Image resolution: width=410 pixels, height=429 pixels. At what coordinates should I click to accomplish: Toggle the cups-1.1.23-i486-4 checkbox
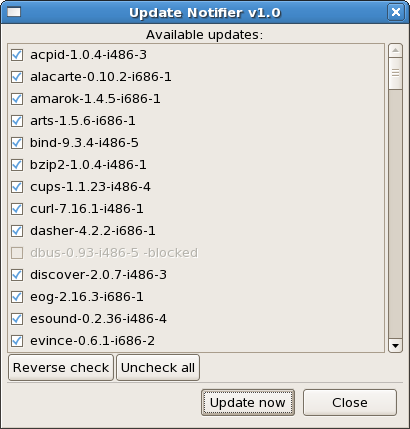coord(17,187)
